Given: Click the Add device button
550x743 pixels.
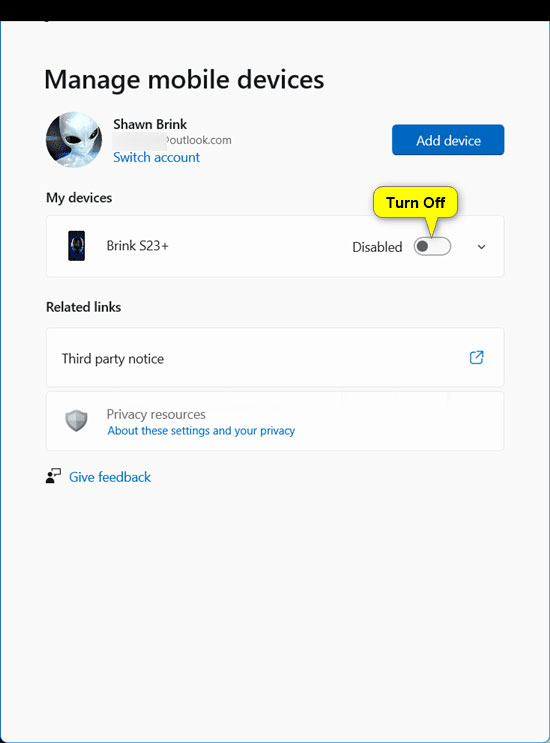Looking at the screenshot, I should tap(448, 140).
